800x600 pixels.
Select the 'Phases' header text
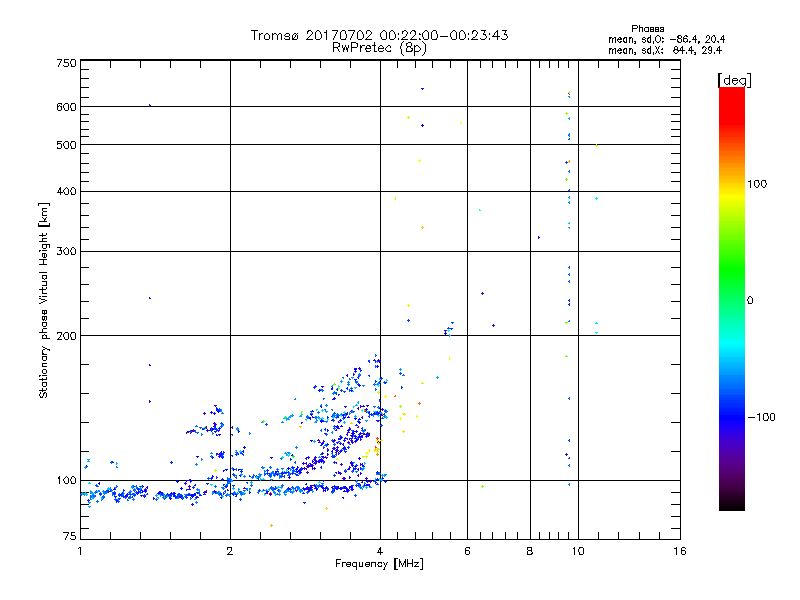[647, 29]
